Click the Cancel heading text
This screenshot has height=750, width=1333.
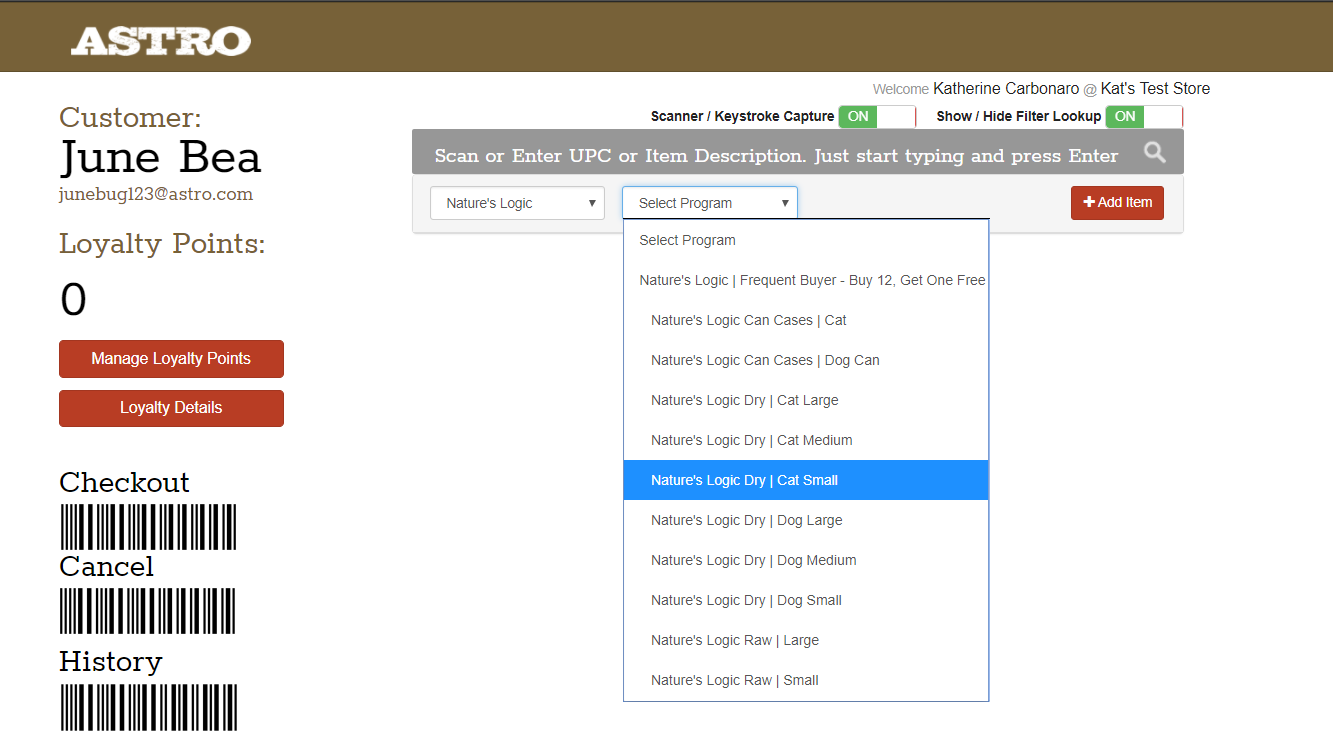[x=106, y=566]
